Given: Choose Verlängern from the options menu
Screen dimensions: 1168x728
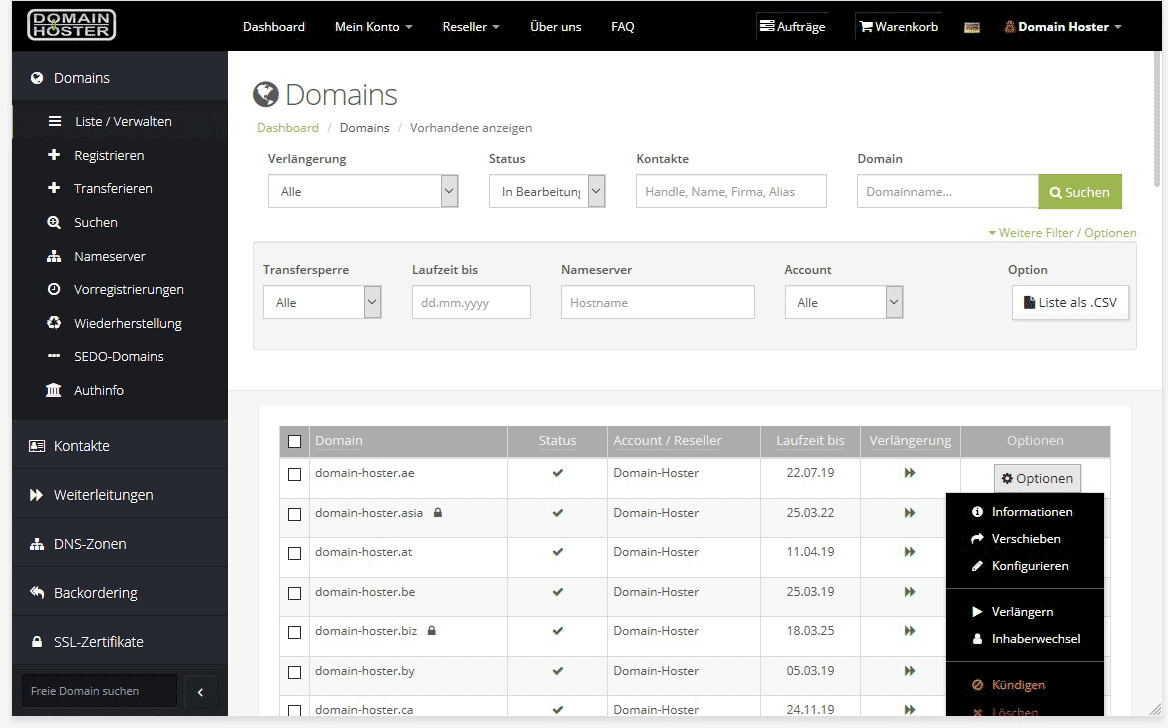Looking at the screenshot, I should [1024, 612].
